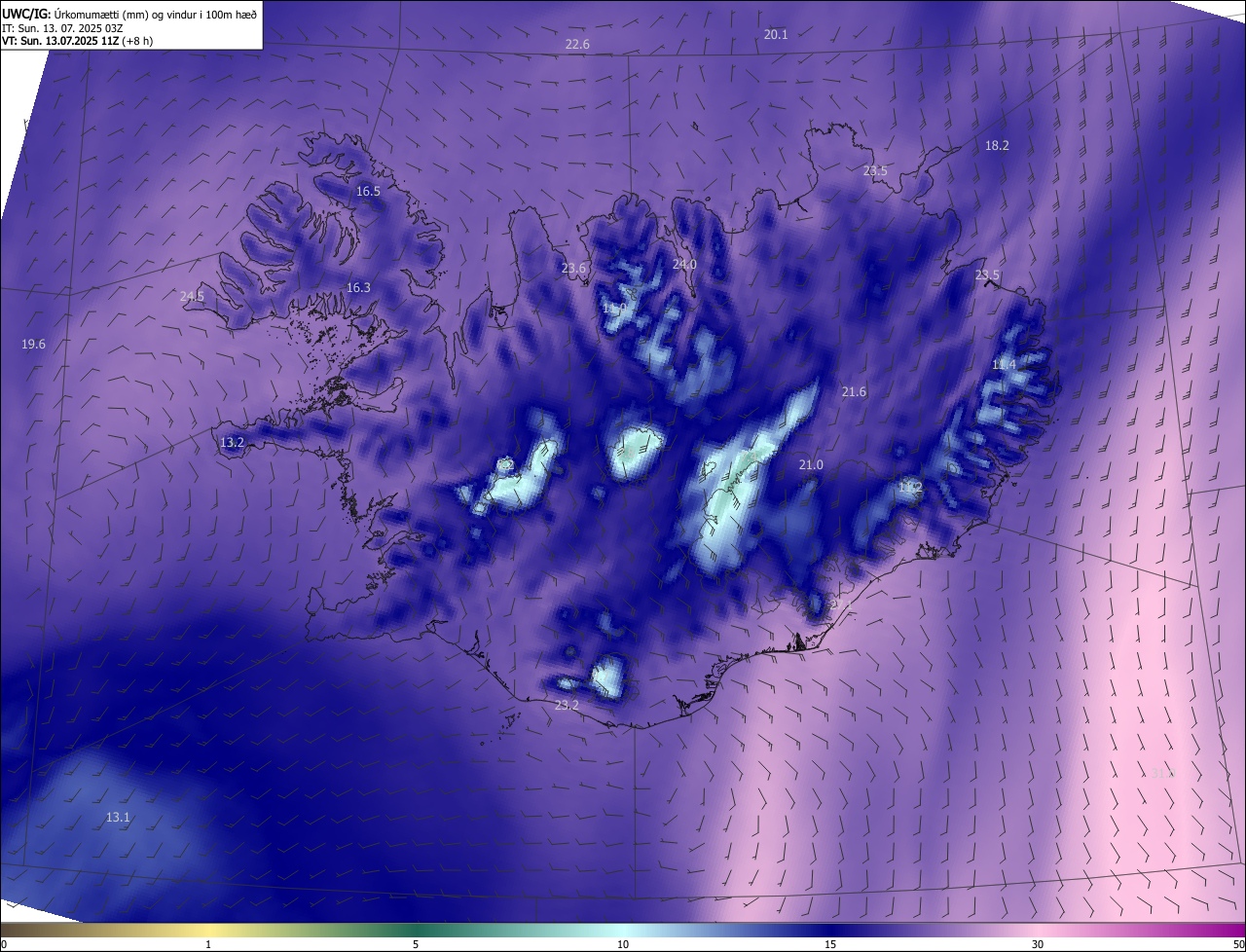Select the 24.0 value label
Screen dimensions: 1246x952
coord(684,264)
